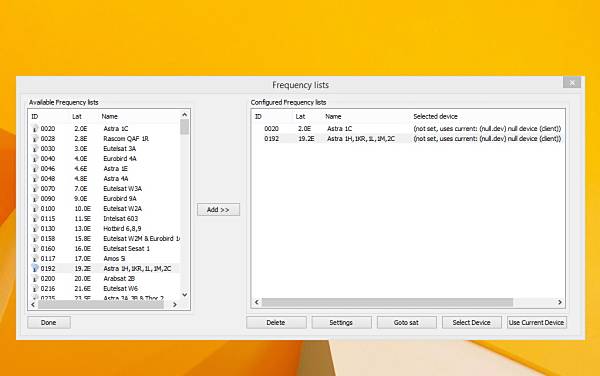Image resolution: width=600 pixels, height=376 pixels.
Task: Click satellite icon beside Rascom QAF 1R
Action: click(x=35, y=138)
